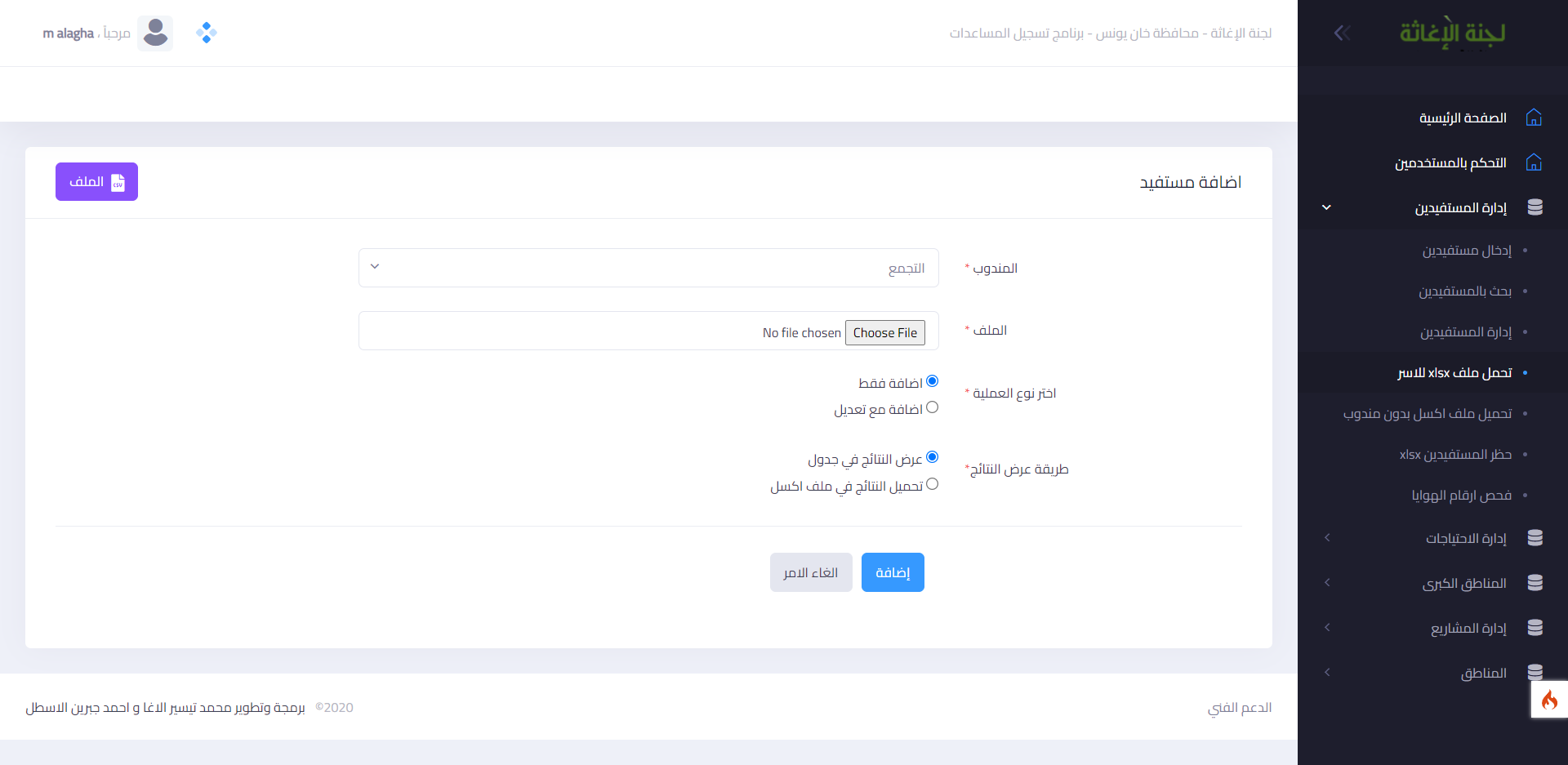Select the اضافة فقط radio option

pyautogui.click(x=932, y=381)
